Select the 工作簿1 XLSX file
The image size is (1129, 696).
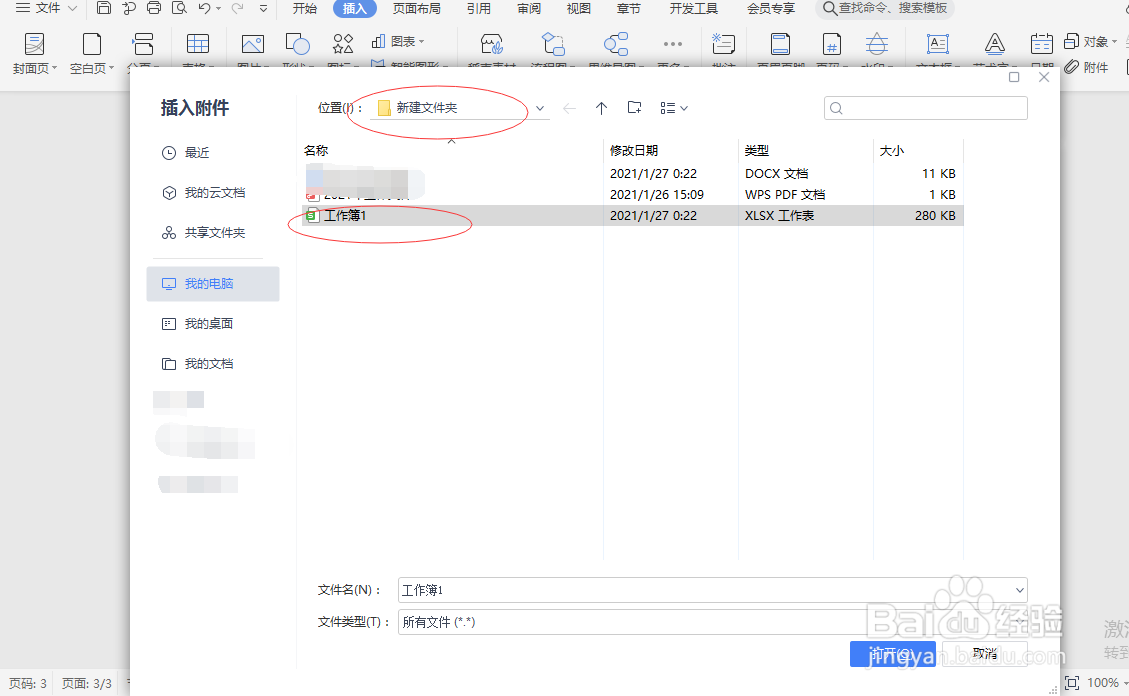(x=347, y=214)
